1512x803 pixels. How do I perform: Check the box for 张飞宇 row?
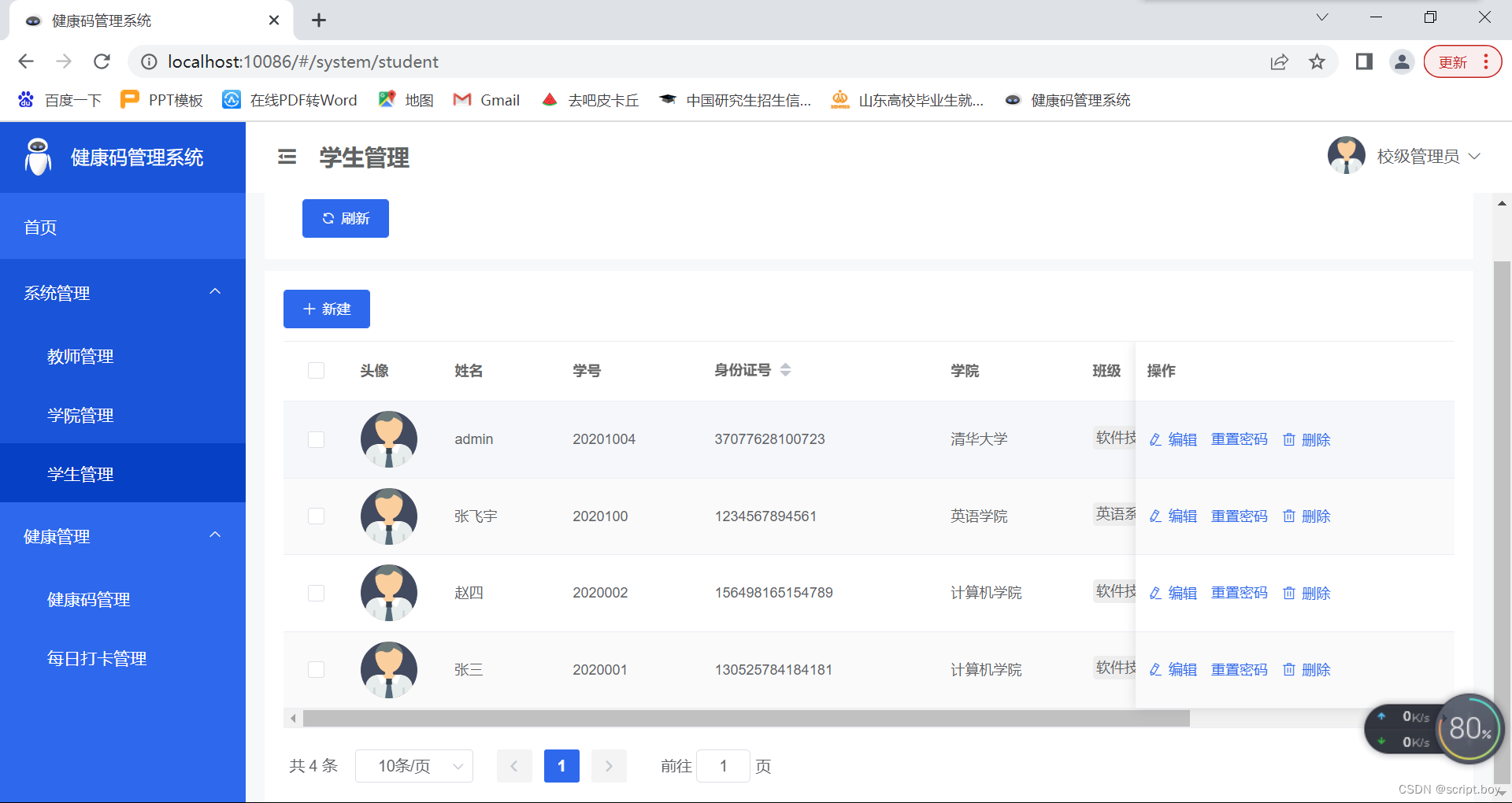(x=316, y=516)
